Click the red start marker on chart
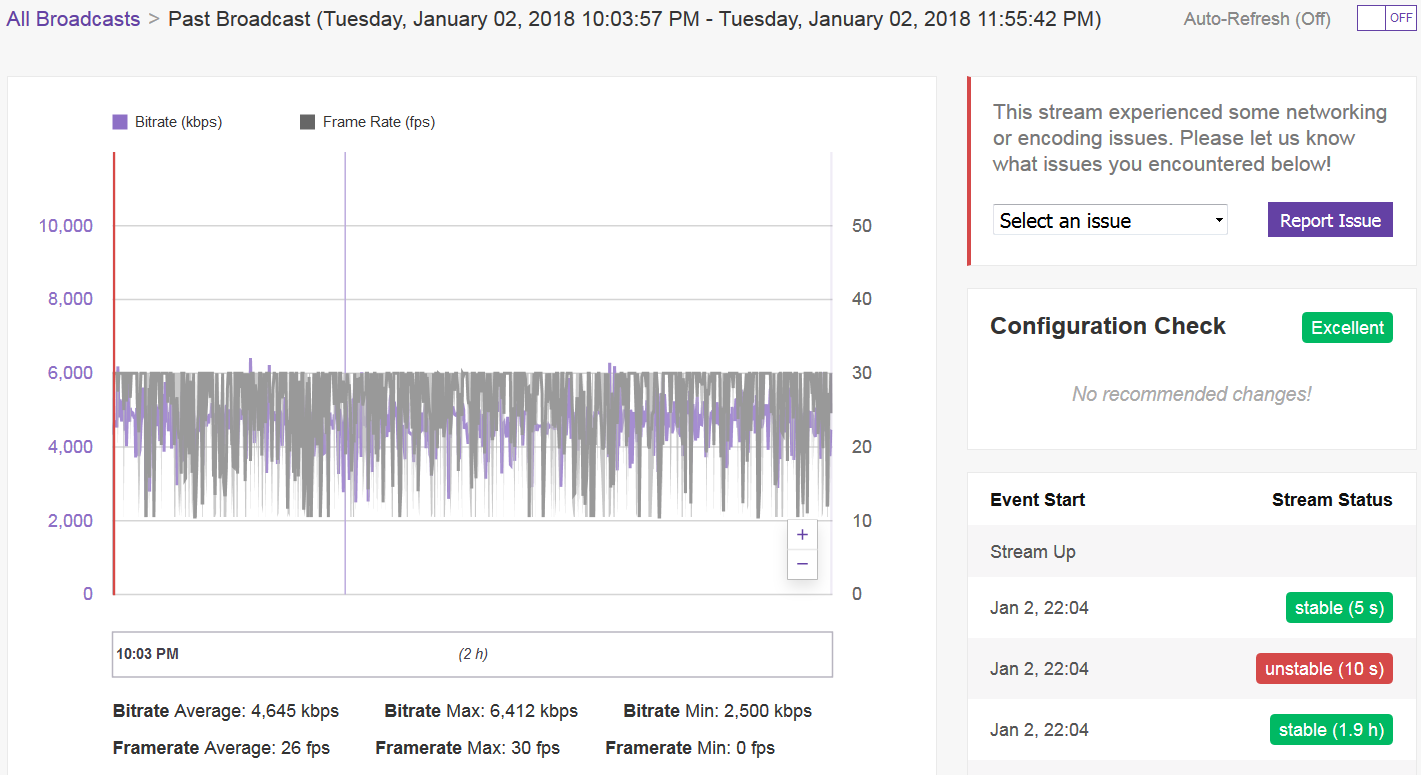1421x775 pixels. 114,373
